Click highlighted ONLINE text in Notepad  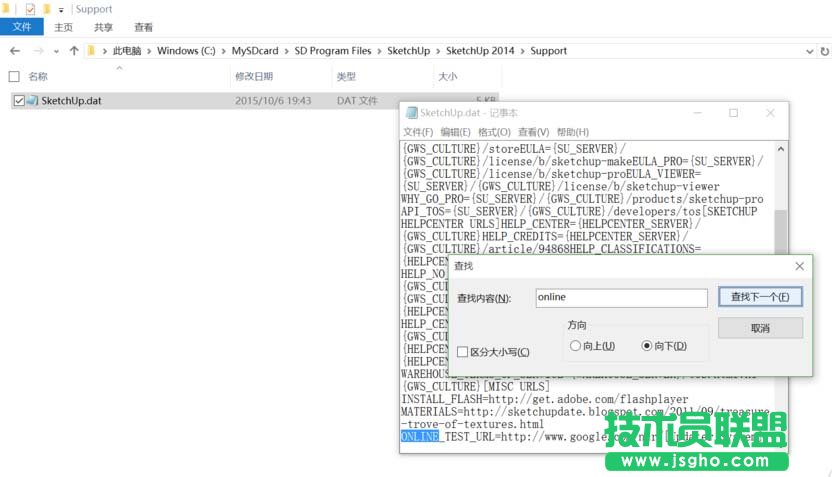coord(420,437)
